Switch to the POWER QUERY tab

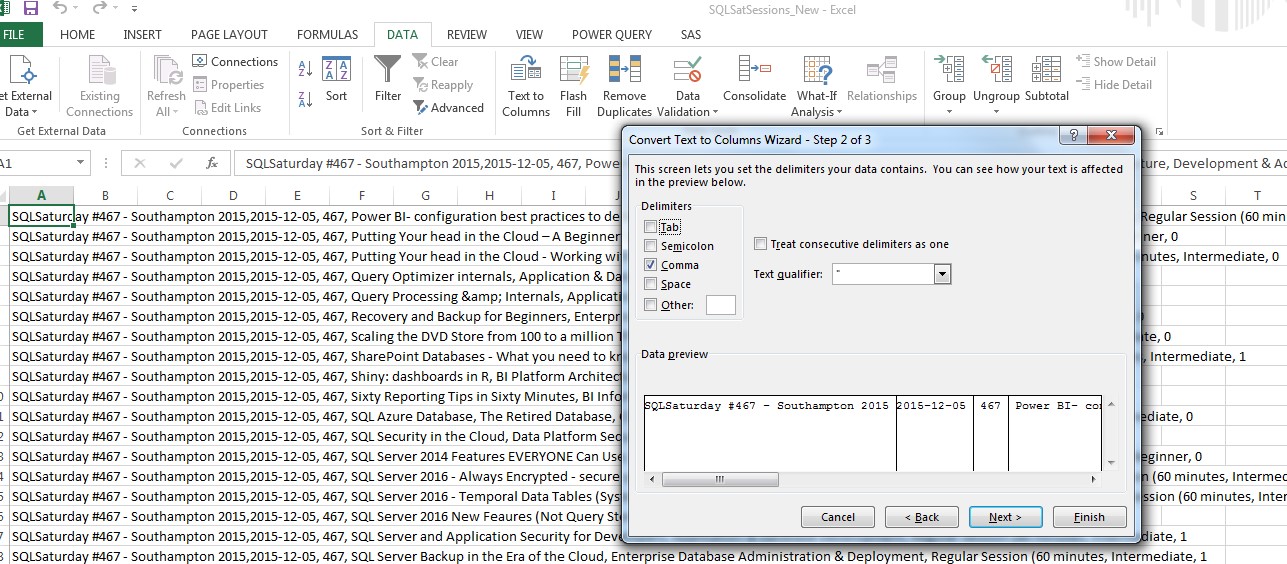coord(612,34)
